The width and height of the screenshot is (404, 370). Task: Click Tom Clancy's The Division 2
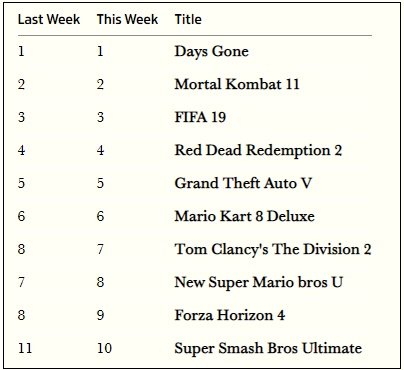(273, 249)
